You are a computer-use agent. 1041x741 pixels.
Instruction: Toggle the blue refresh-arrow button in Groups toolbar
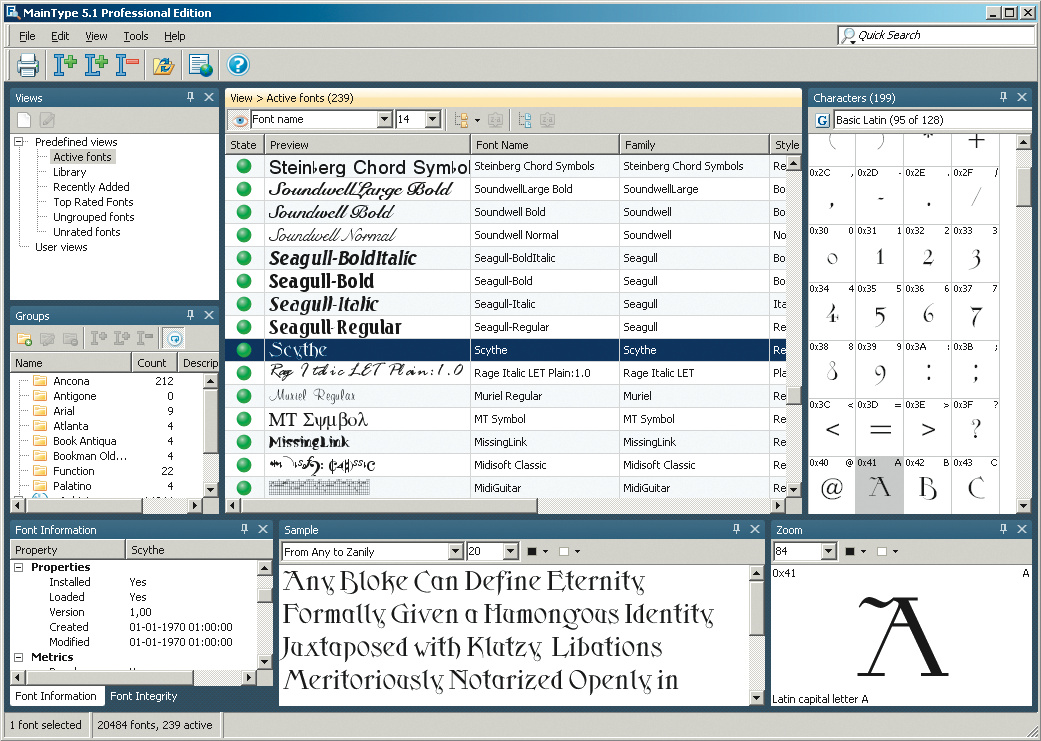pyautogui.click(x=174, y=339)
